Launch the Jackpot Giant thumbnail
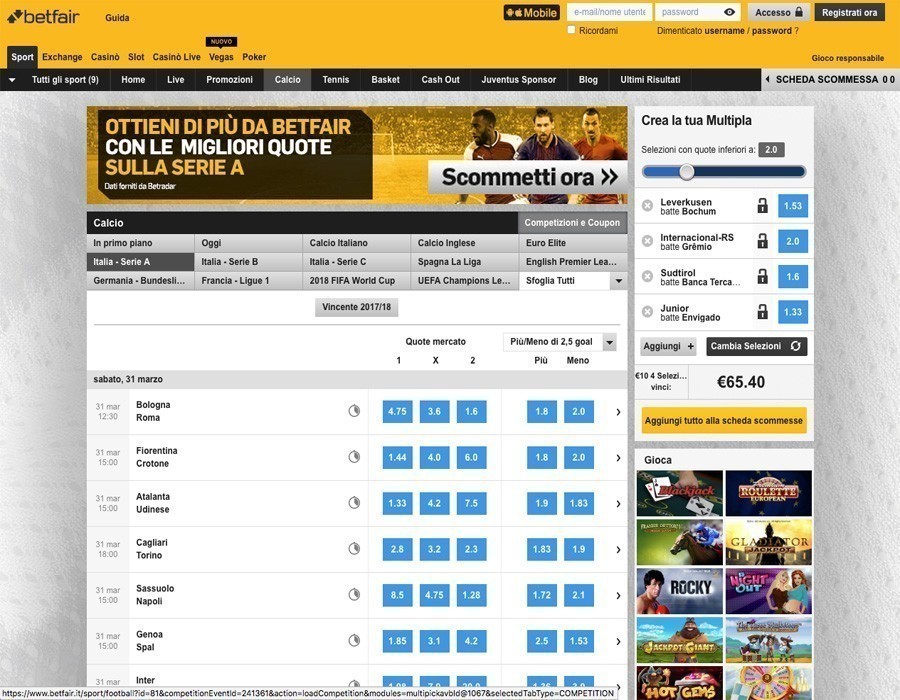The height and width of the screenshot is (700, 900). (680, 640)
